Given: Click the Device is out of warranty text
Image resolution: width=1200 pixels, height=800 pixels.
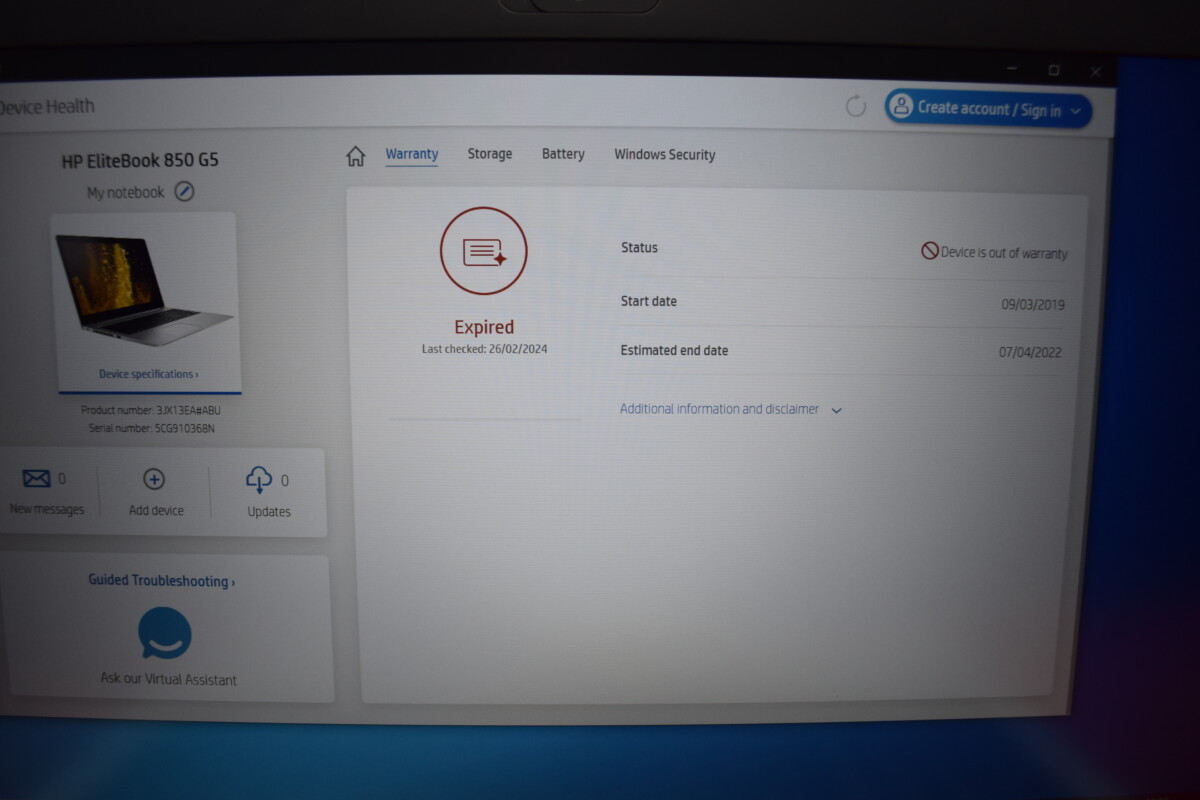Looking at the screenshot, I should click(1004, 253).
